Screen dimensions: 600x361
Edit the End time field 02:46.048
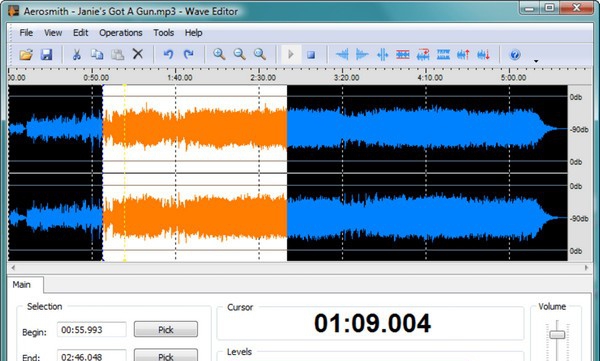pyautogui.click(x=91, y=356)
